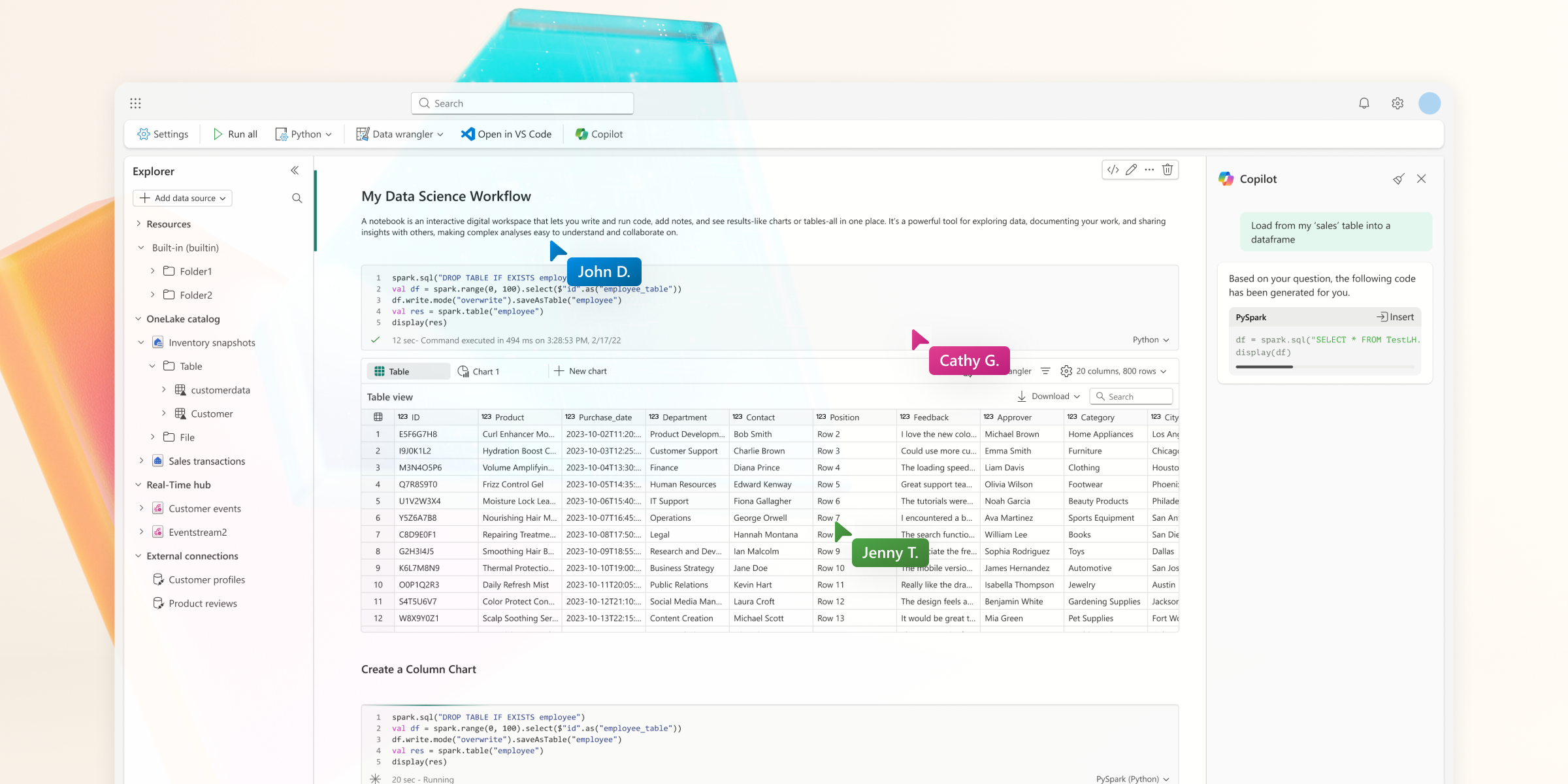
Task: Open the app launcher grid icon
Action: [x=135, y=103]
